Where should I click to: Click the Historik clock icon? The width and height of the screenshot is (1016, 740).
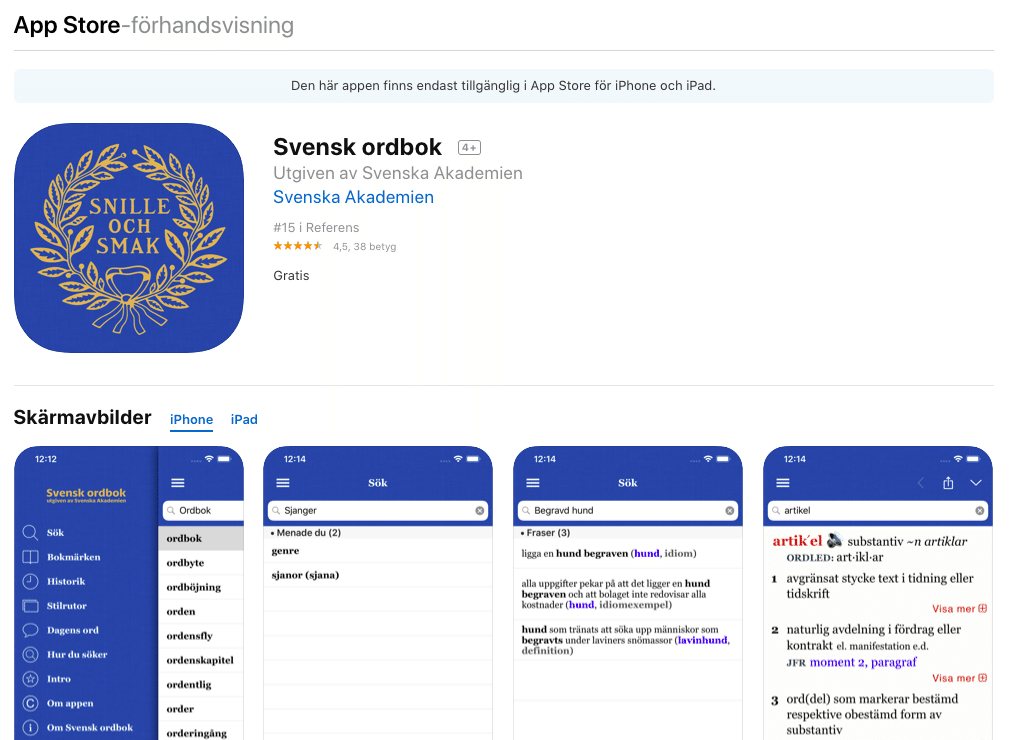click(30, 581)
